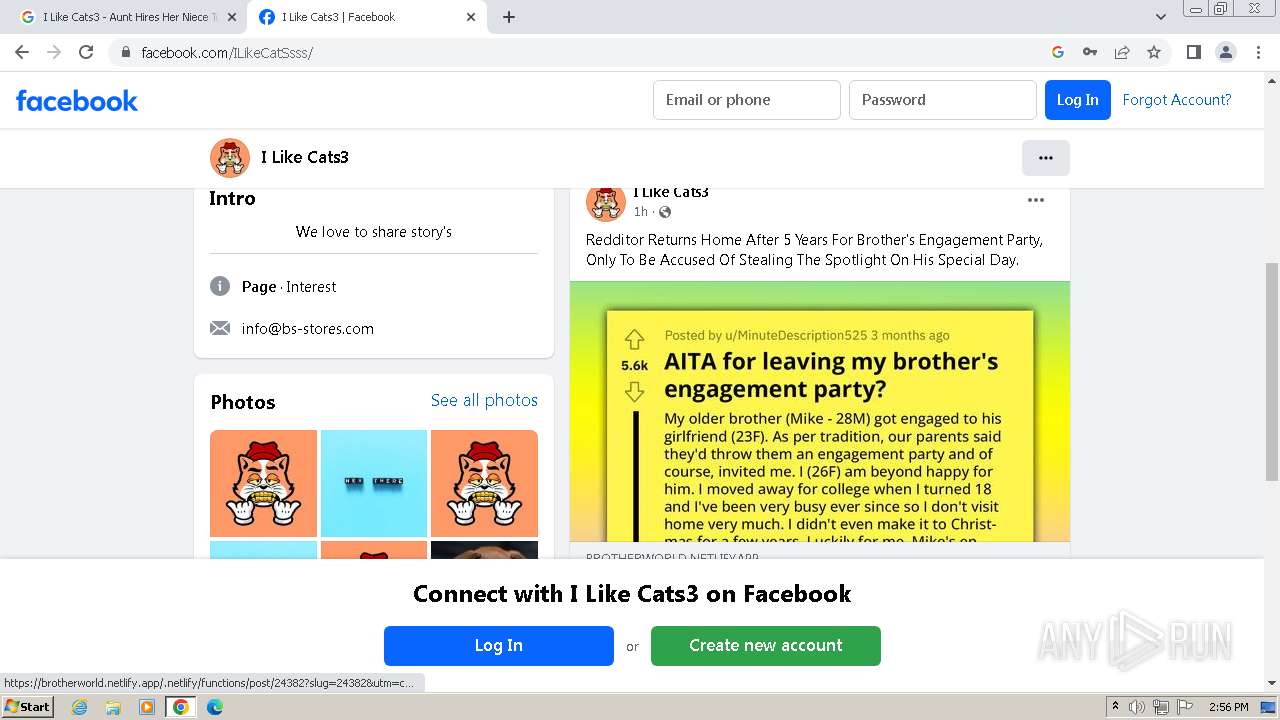Screen dimensions: 1280x720
Task: Click the page header cat avatar
Action: coord(230,158)
